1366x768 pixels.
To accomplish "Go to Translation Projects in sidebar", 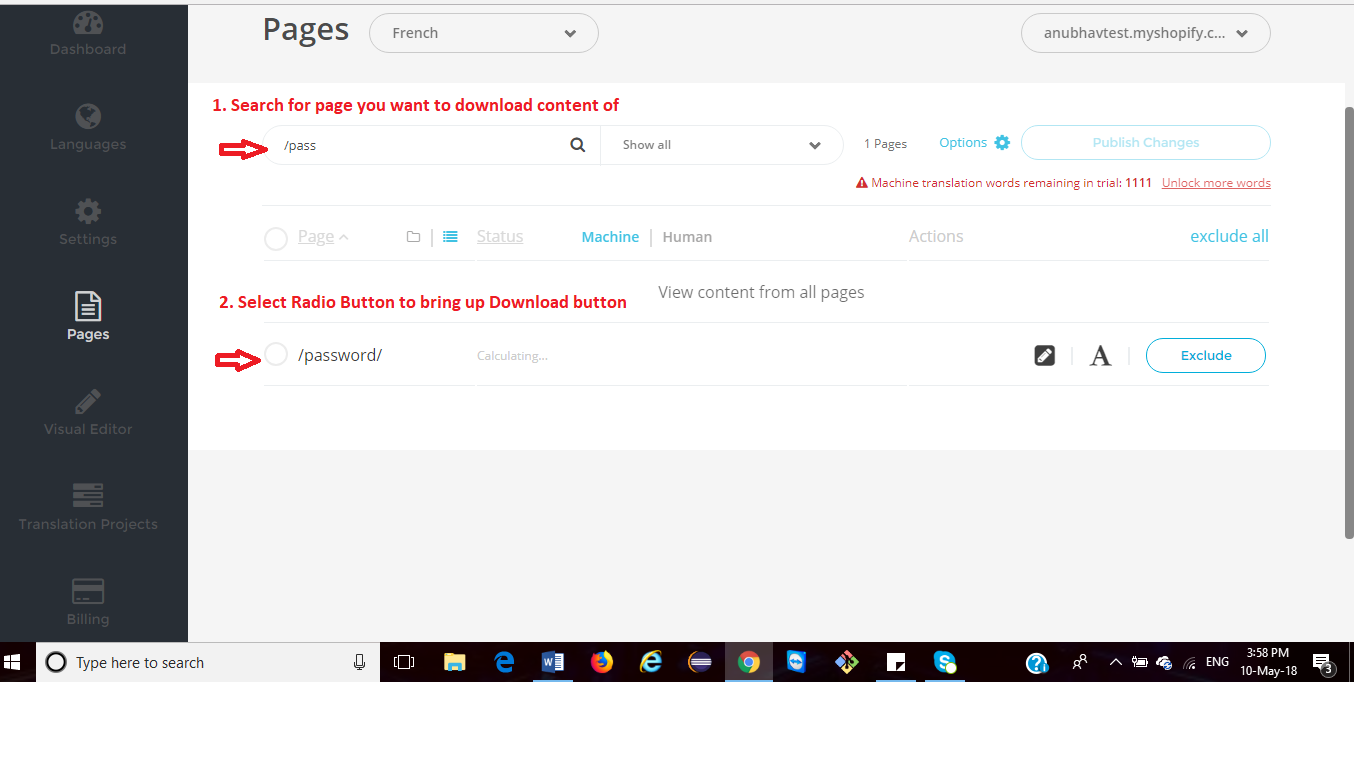I will coord(88,507).
